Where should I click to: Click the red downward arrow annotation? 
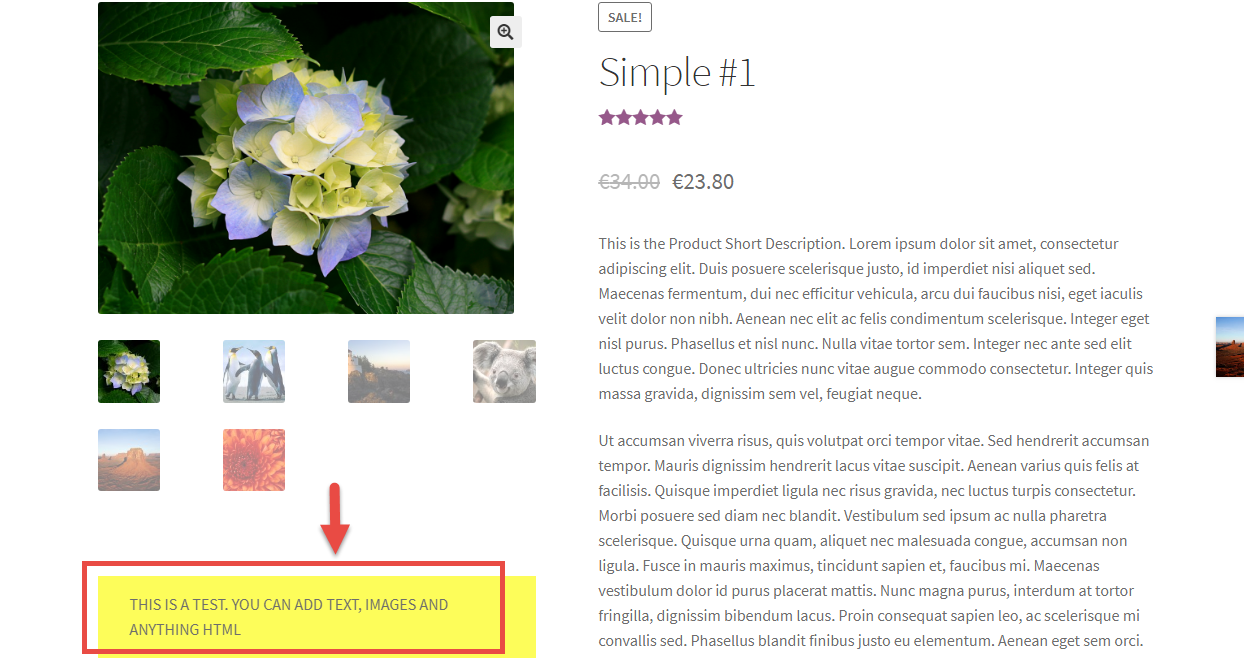(337, 518)
